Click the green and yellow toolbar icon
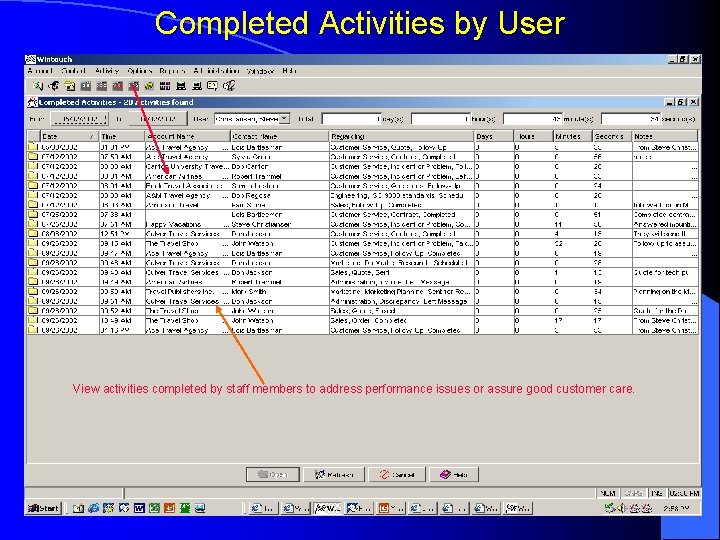This screenshot has height=540, width=720. pos(149,86)
